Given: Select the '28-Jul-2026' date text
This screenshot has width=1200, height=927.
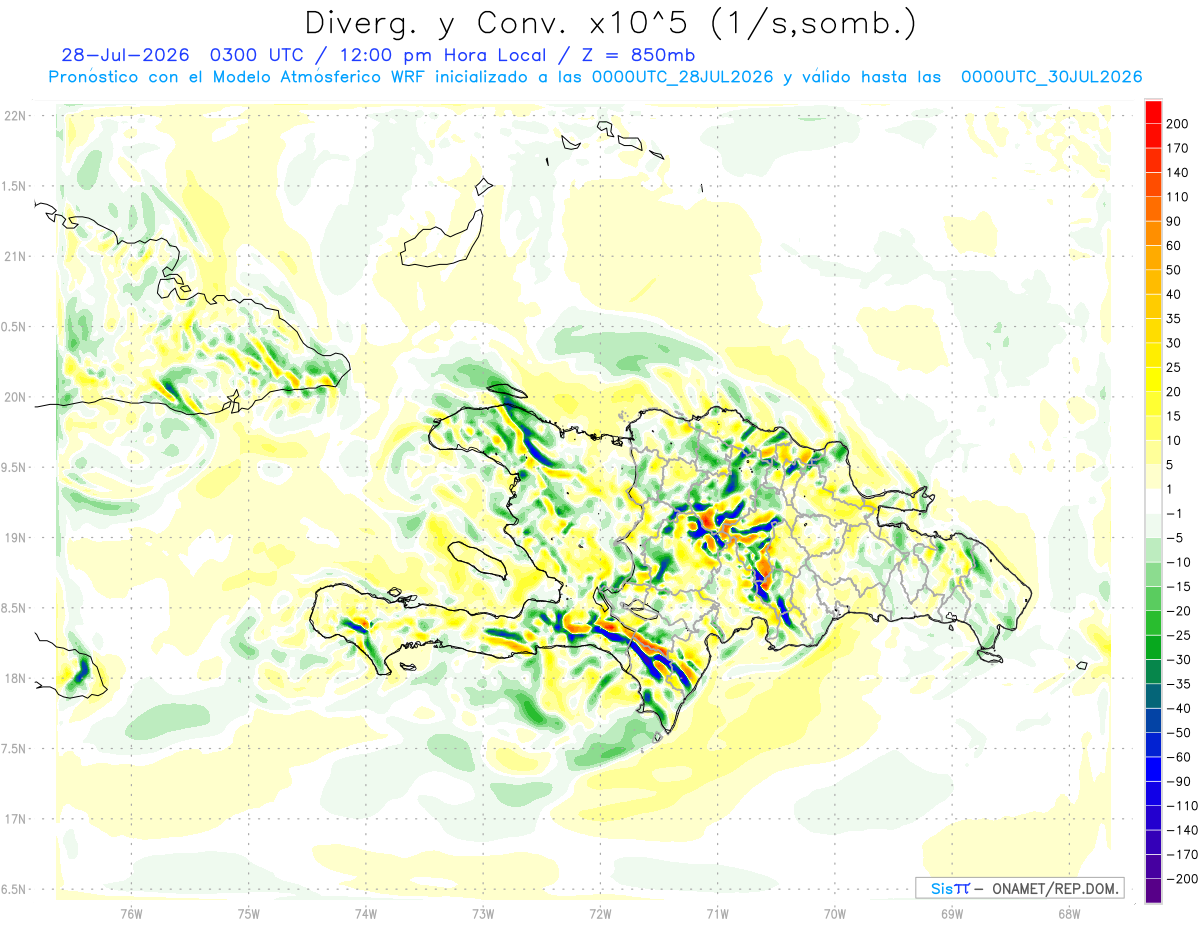Looking at the screenshot, I should [x=124, y=55].
